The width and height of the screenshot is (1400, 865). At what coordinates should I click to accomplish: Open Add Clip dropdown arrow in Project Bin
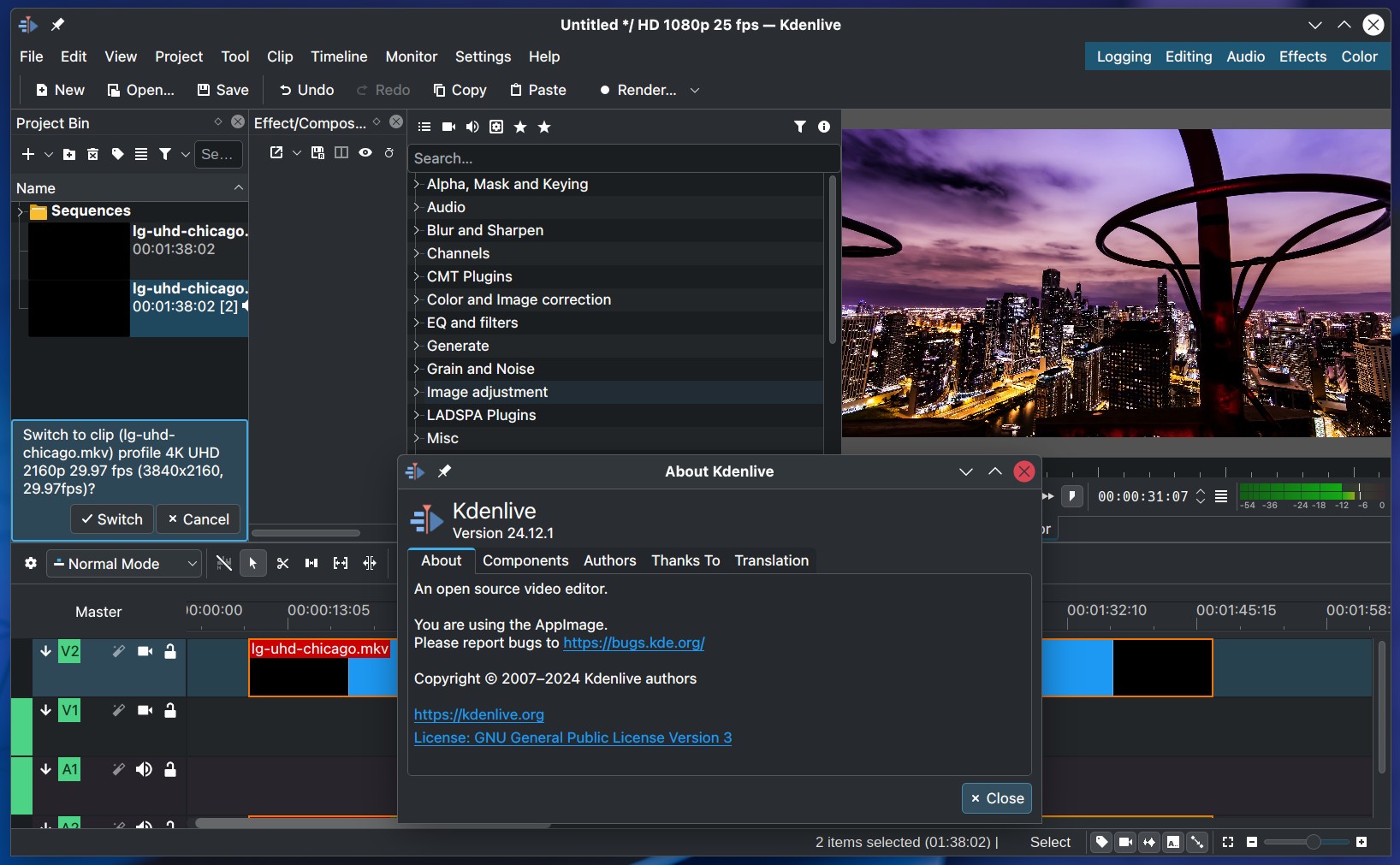pyautogui.click(x=49, y=154)
